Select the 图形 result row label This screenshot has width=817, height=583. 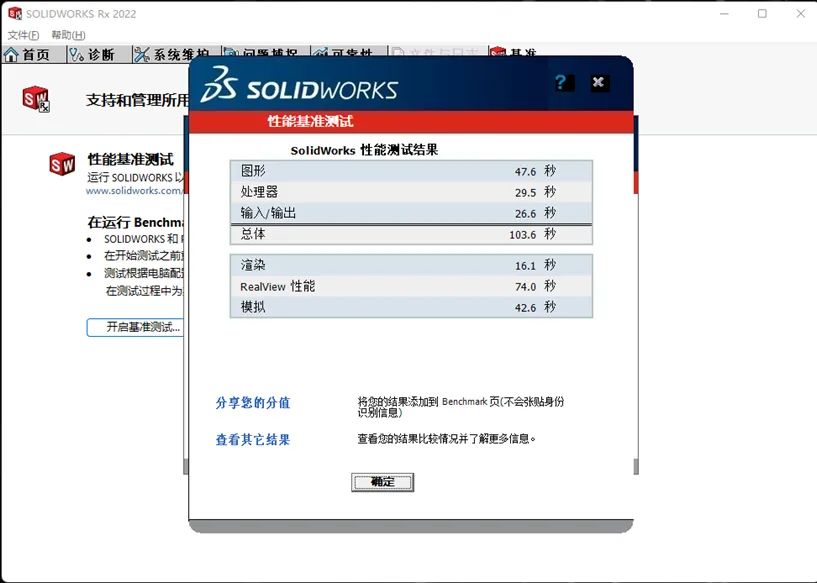click(x=253, y=171)
